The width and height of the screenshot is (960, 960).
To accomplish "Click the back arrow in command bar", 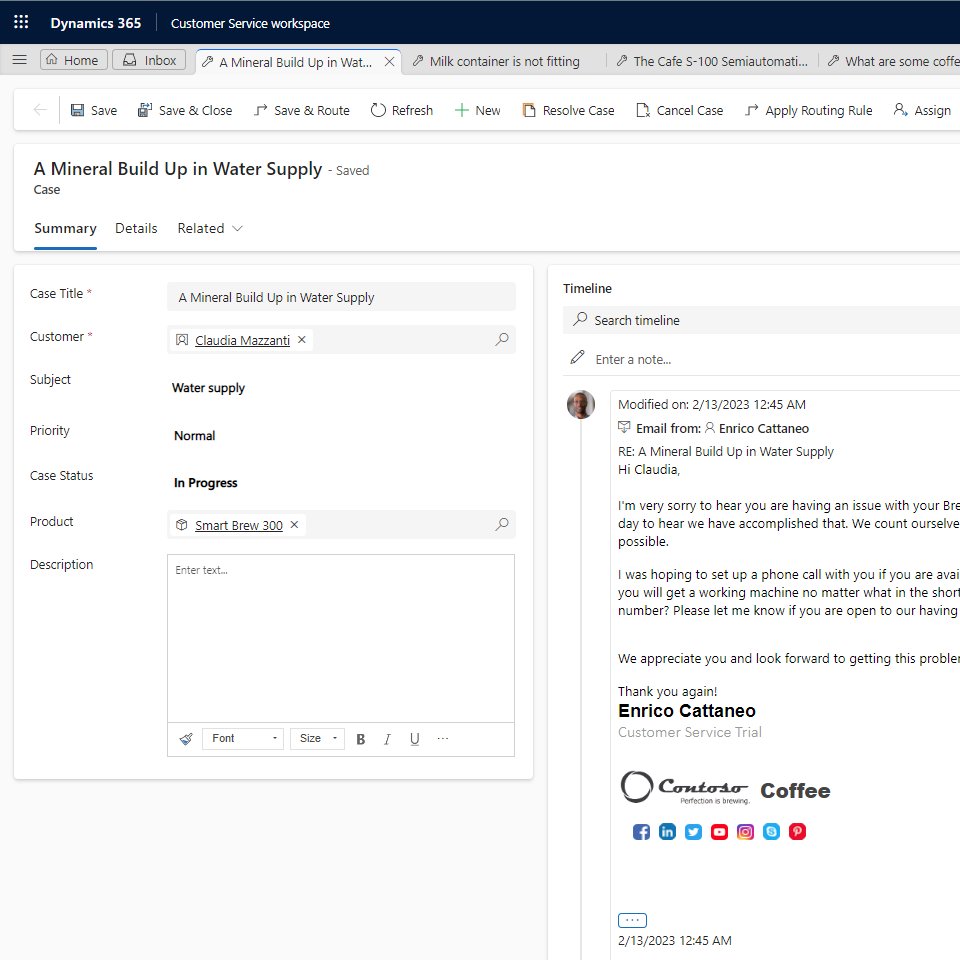I will pyautogui.click(x=40, y=110).
